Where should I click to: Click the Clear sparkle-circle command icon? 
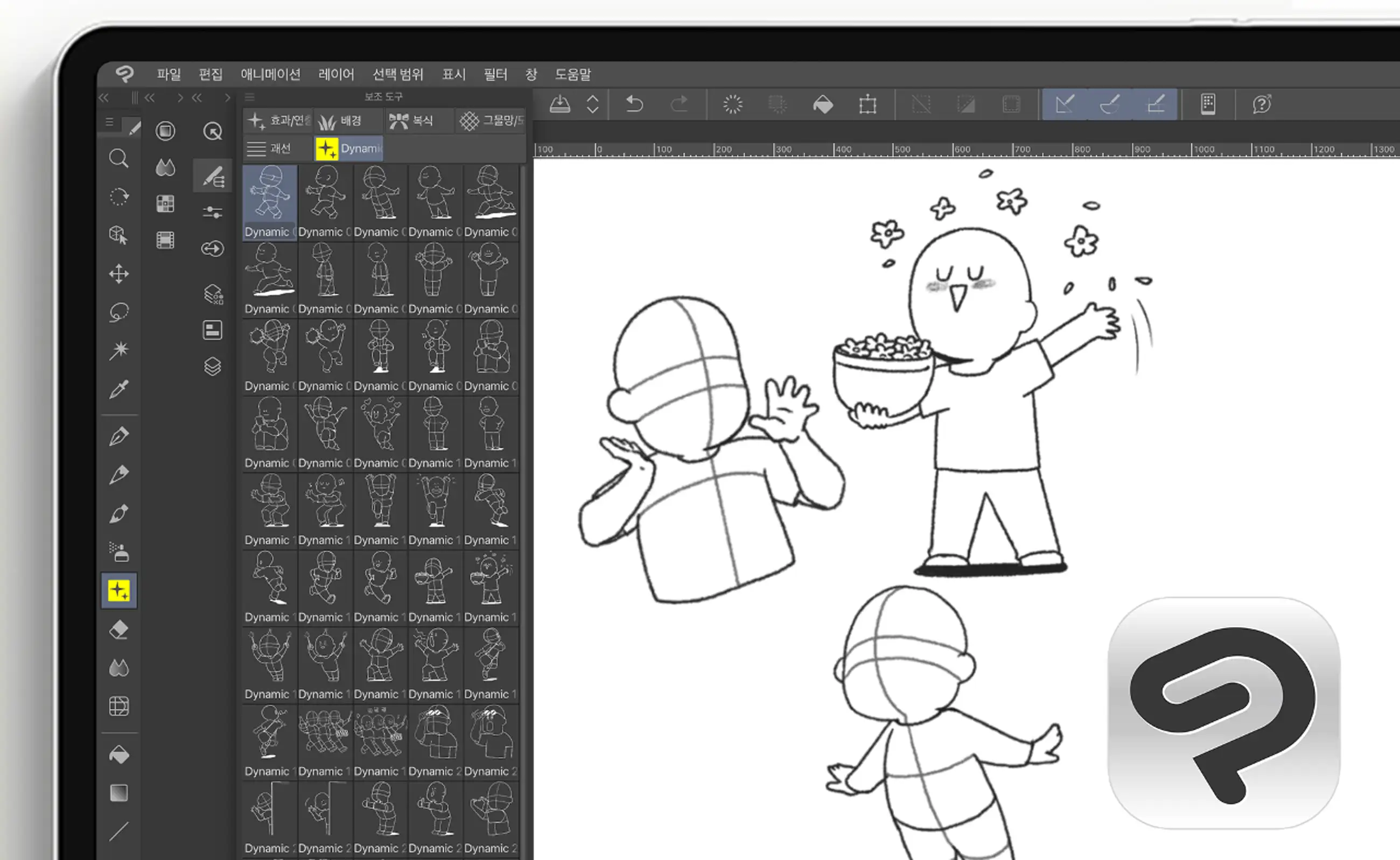(732, 104)
